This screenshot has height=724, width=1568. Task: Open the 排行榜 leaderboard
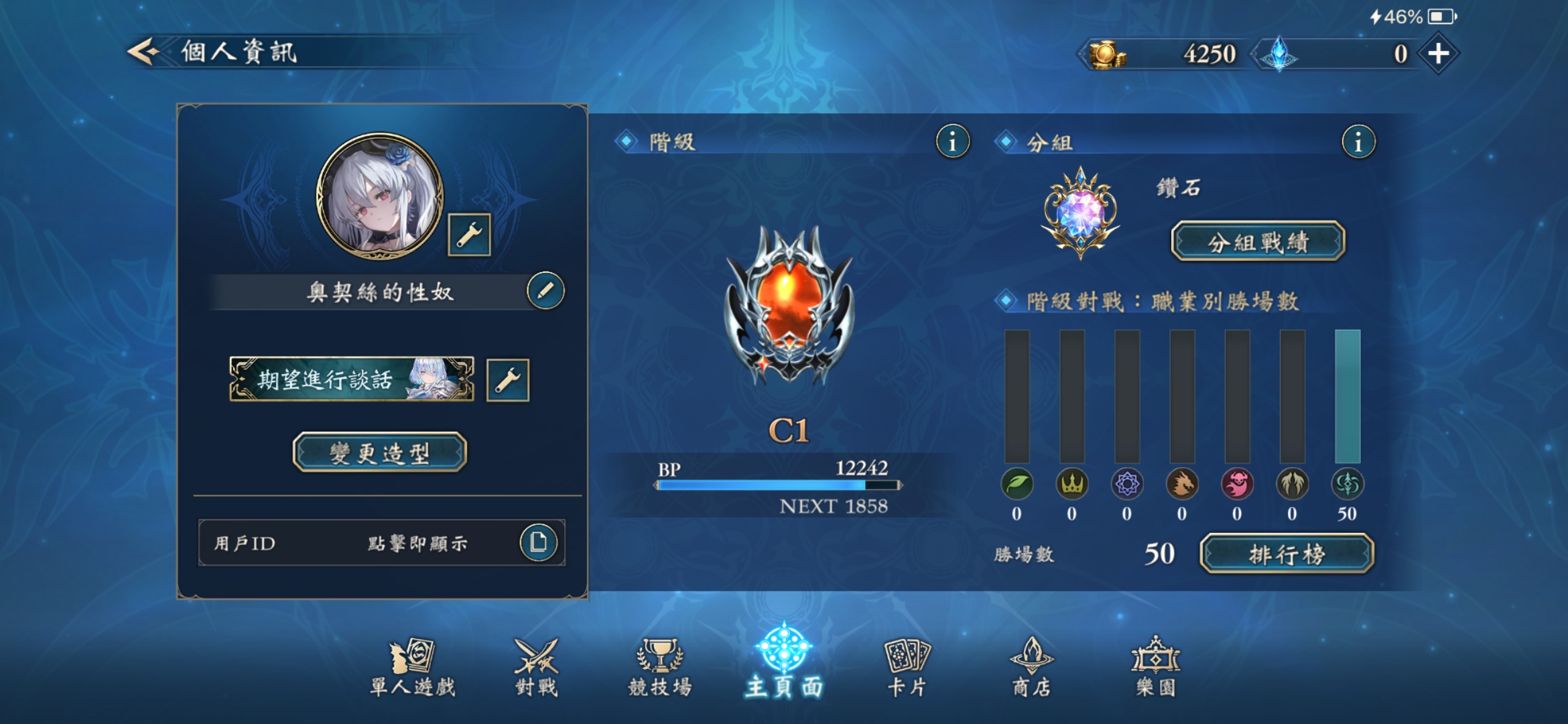click(x=1287, y=554)
